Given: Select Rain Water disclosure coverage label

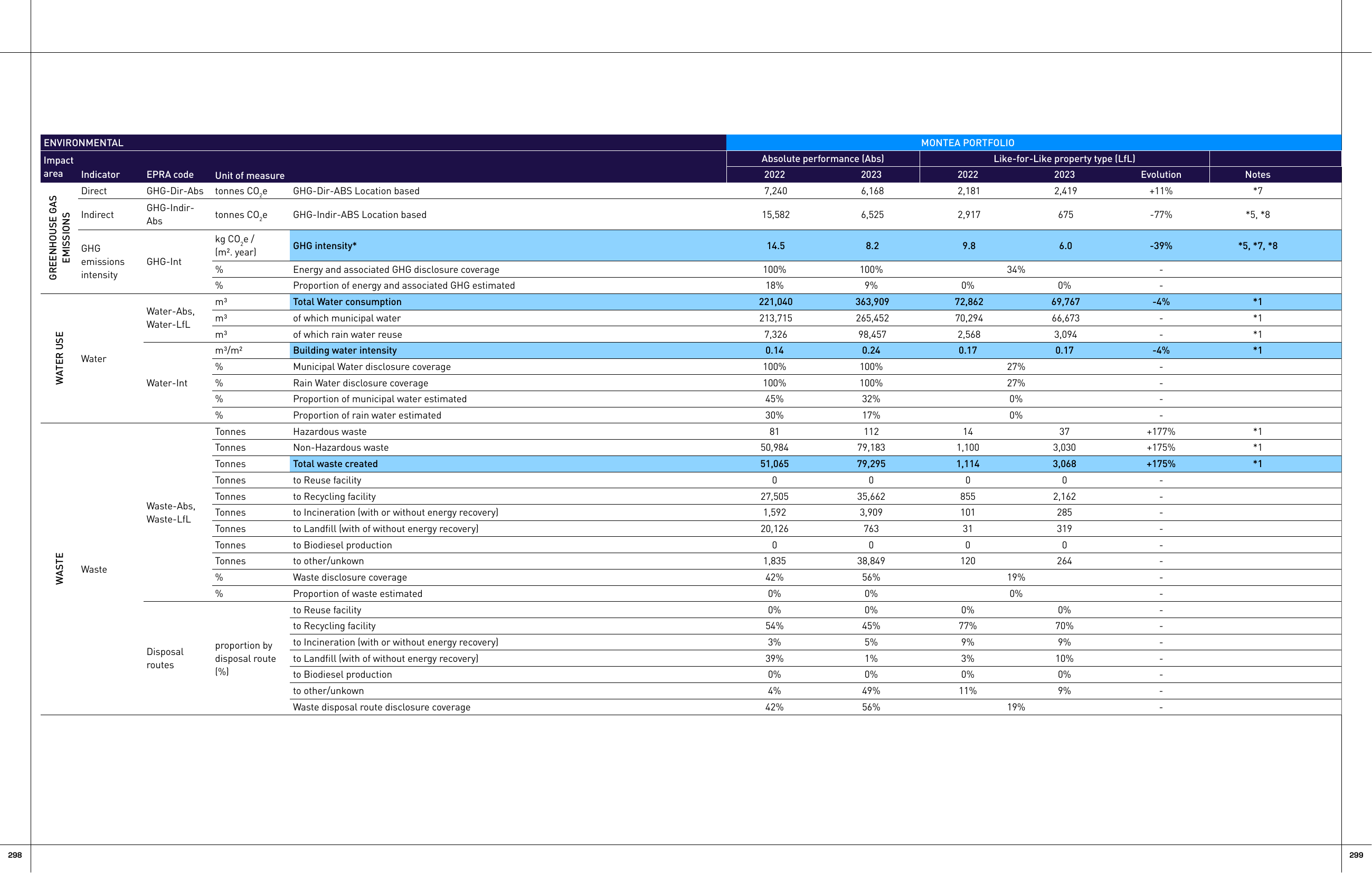Looking at the screenshot, I should 361,384.
